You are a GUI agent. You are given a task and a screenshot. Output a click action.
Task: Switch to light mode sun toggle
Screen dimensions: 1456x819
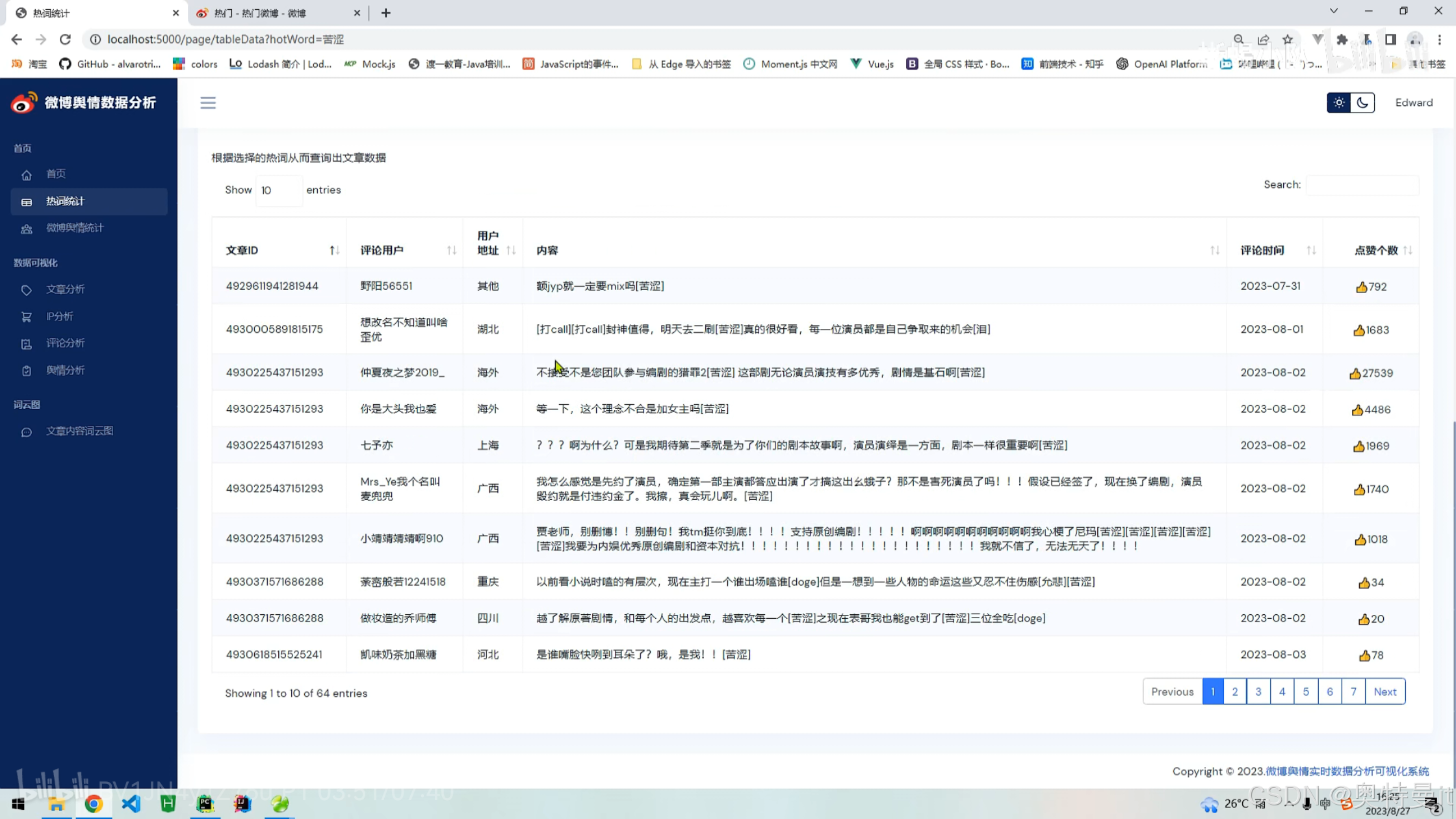click(1338, 103)
